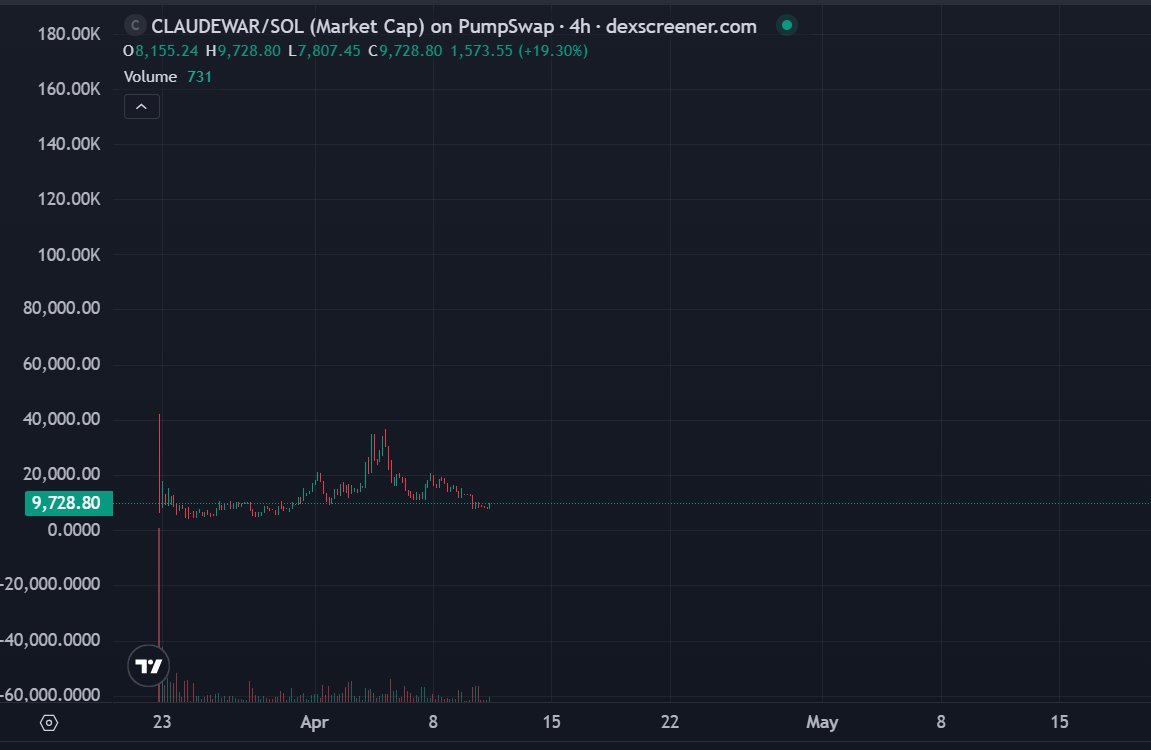
Task: Click the 180.00K price axis label
Action: (69, 34)
